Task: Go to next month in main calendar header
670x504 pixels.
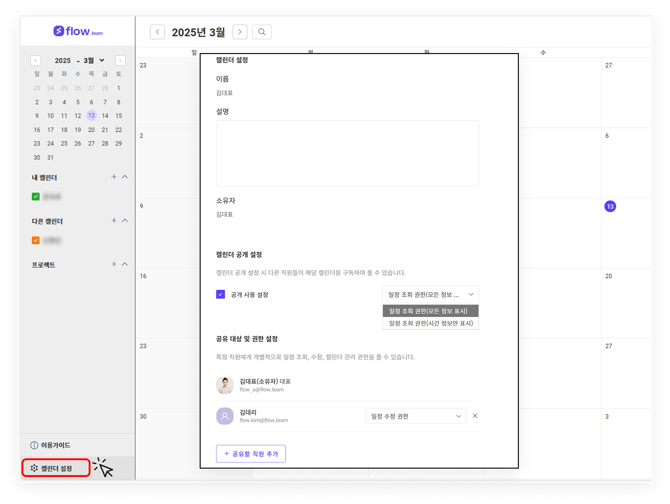Action: coord(240,32)
